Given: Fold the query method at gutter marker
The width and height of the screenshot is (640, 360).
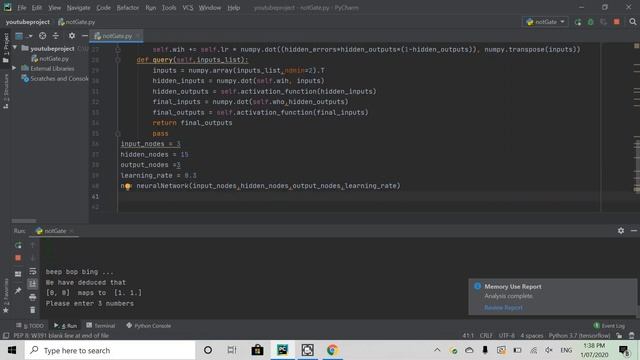Looking at the screenshot, I should pyautogui.click(x=118, y=60).
